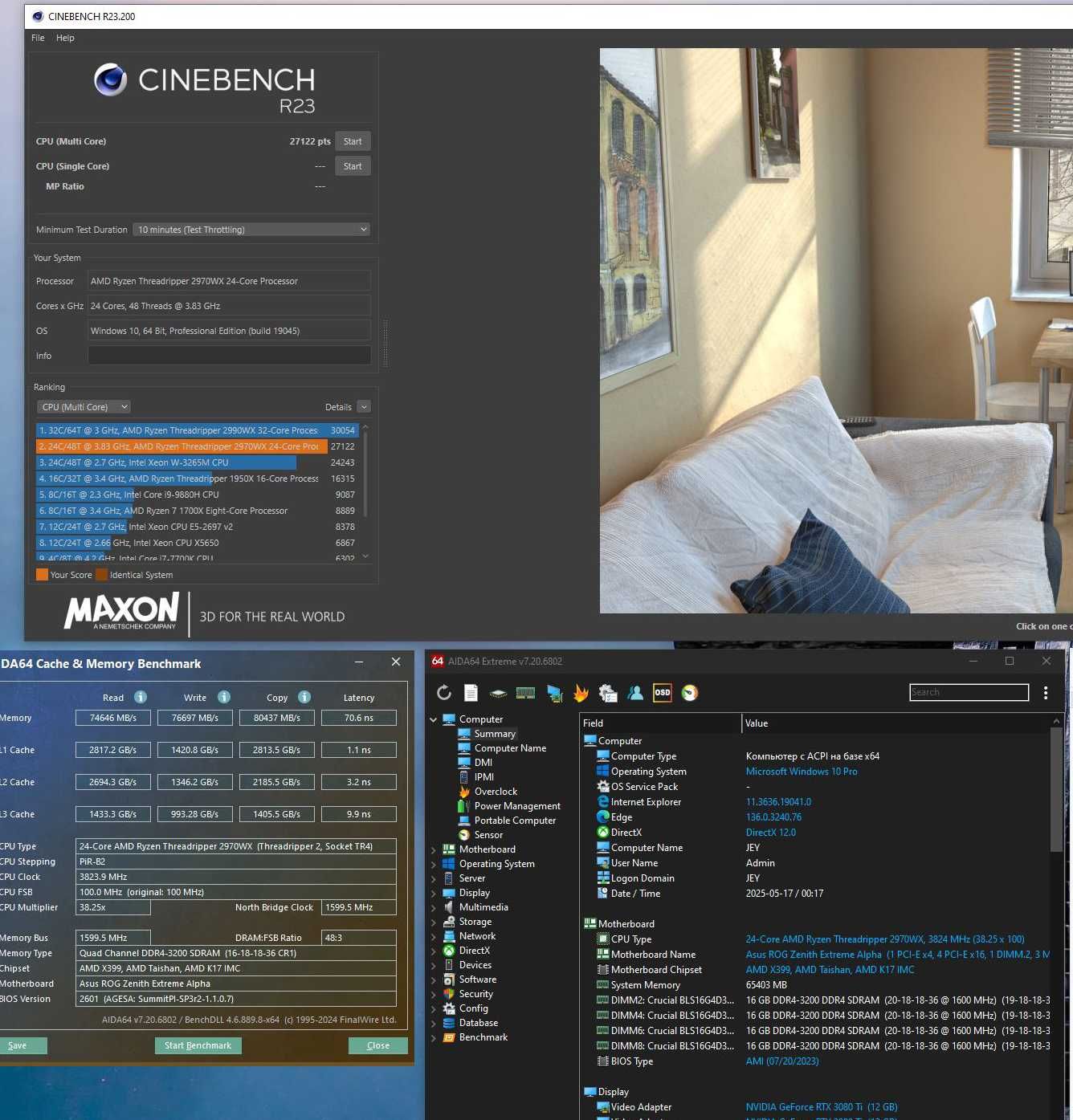Click the System Memory row in summary
Viewport: 1073px width, 1120px height.
pyautogui.click(x=814, y=985)
